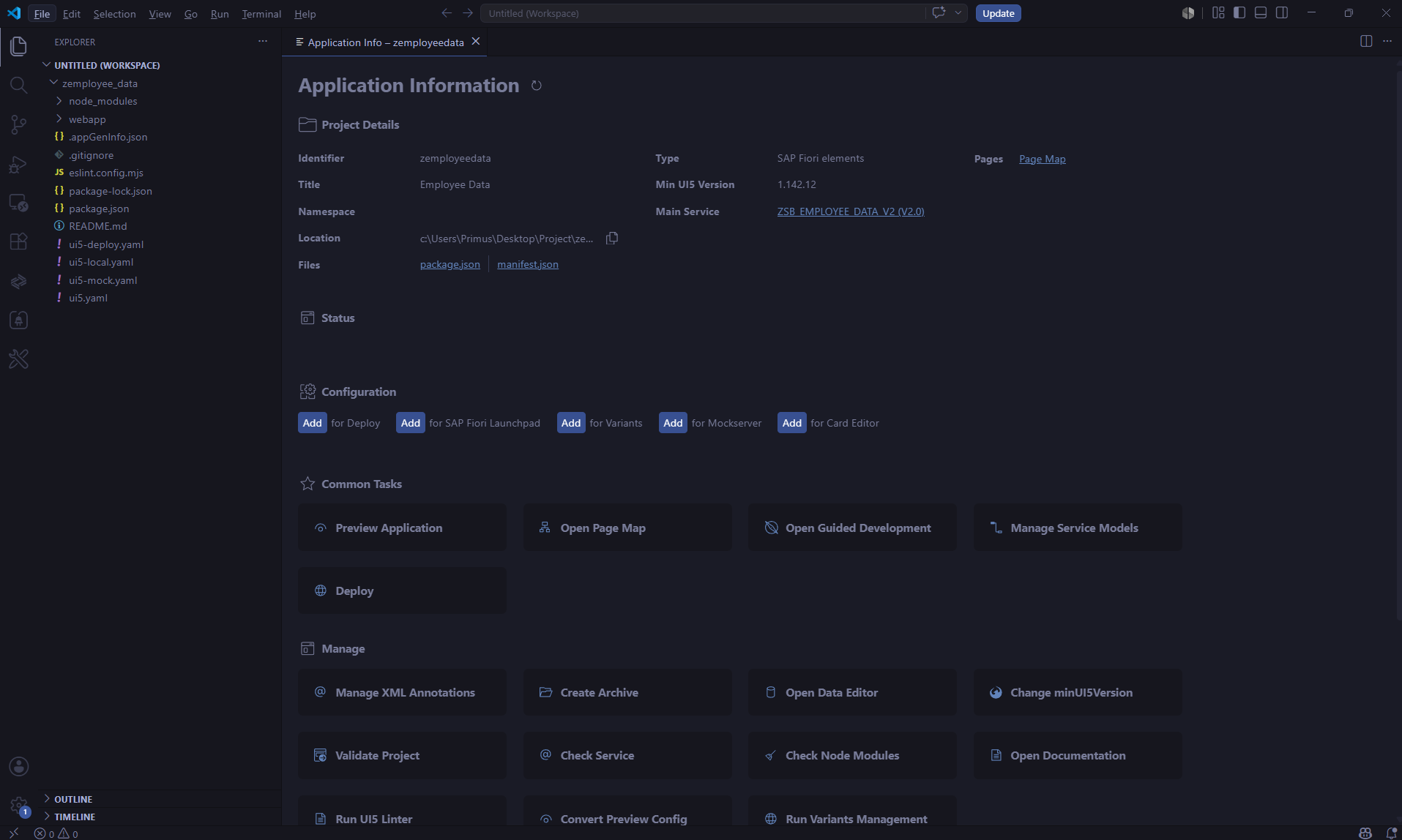Open the manifest.json link

[527, 264]
